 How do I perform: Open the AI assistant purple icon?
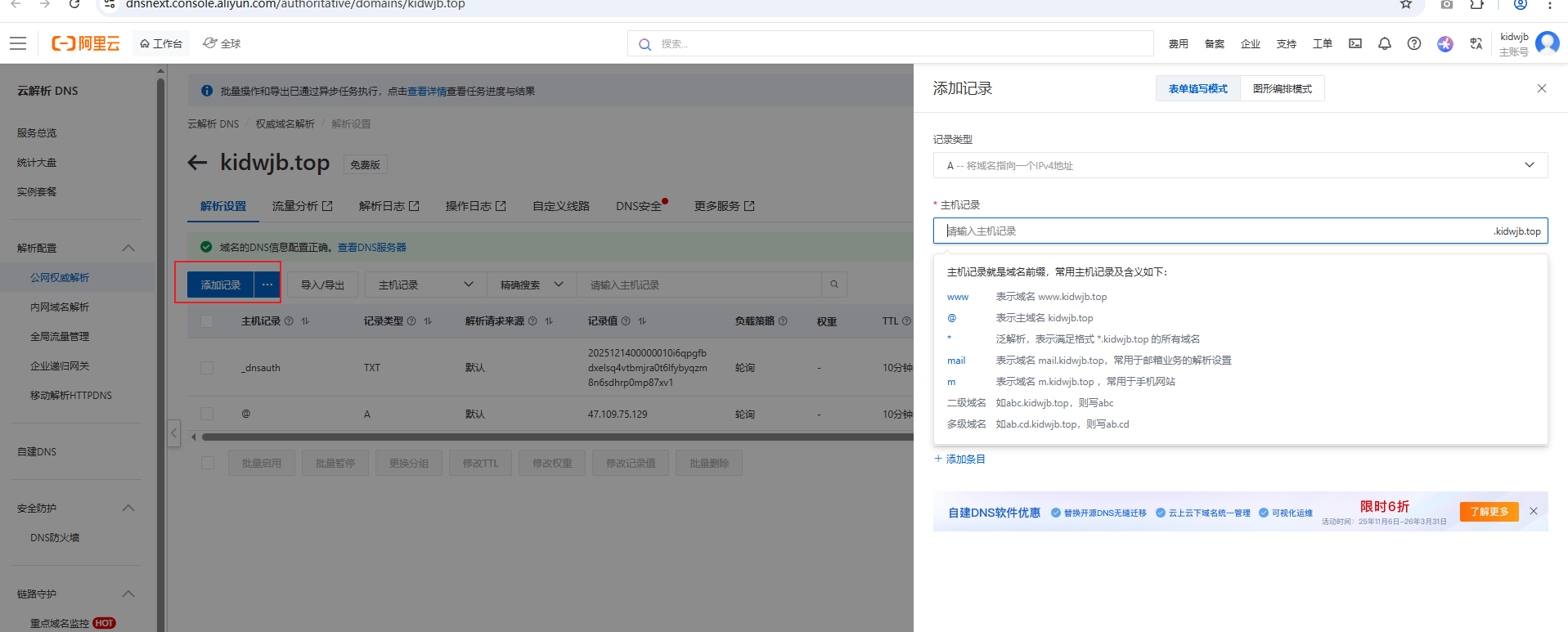[x=1444, y=43]
